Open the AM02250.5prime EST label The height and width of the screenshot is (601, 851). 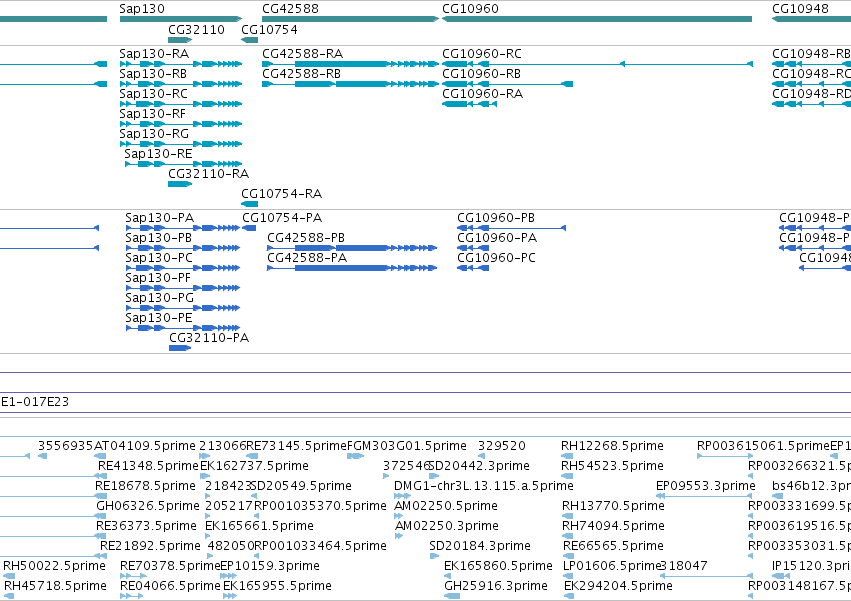click(x=446, y=506)
